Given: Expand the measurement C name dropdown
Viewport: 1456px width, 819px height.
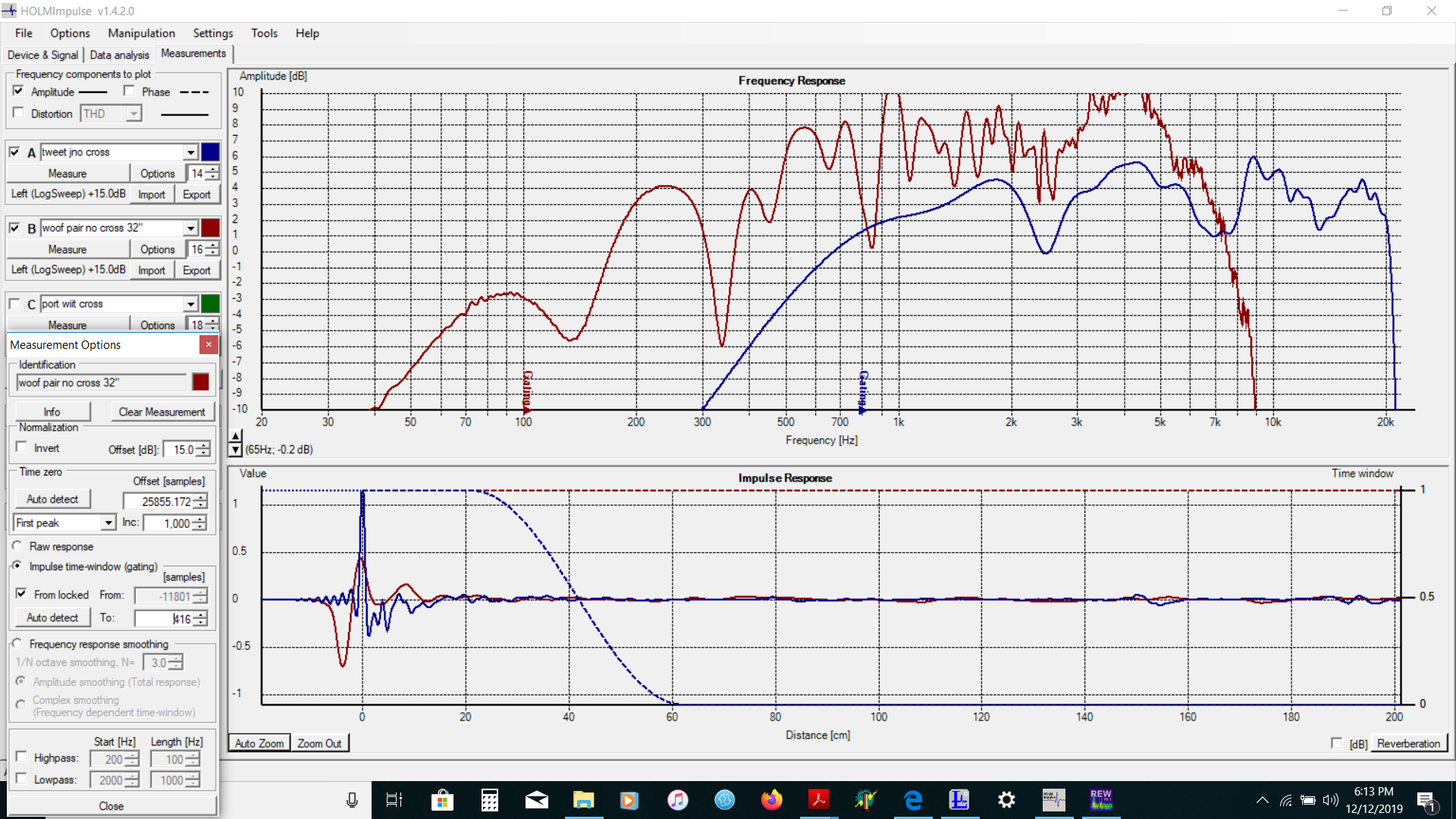Looking at the screenshot, I should (191, 304).
